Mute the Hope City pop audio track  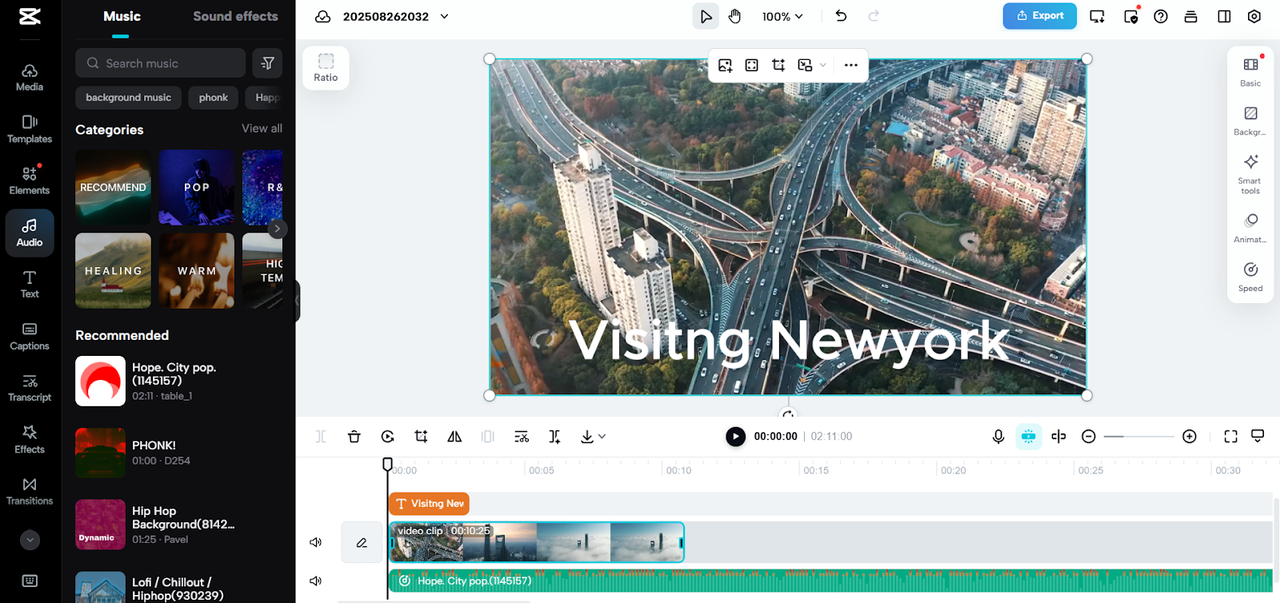[x=316, y=580]
